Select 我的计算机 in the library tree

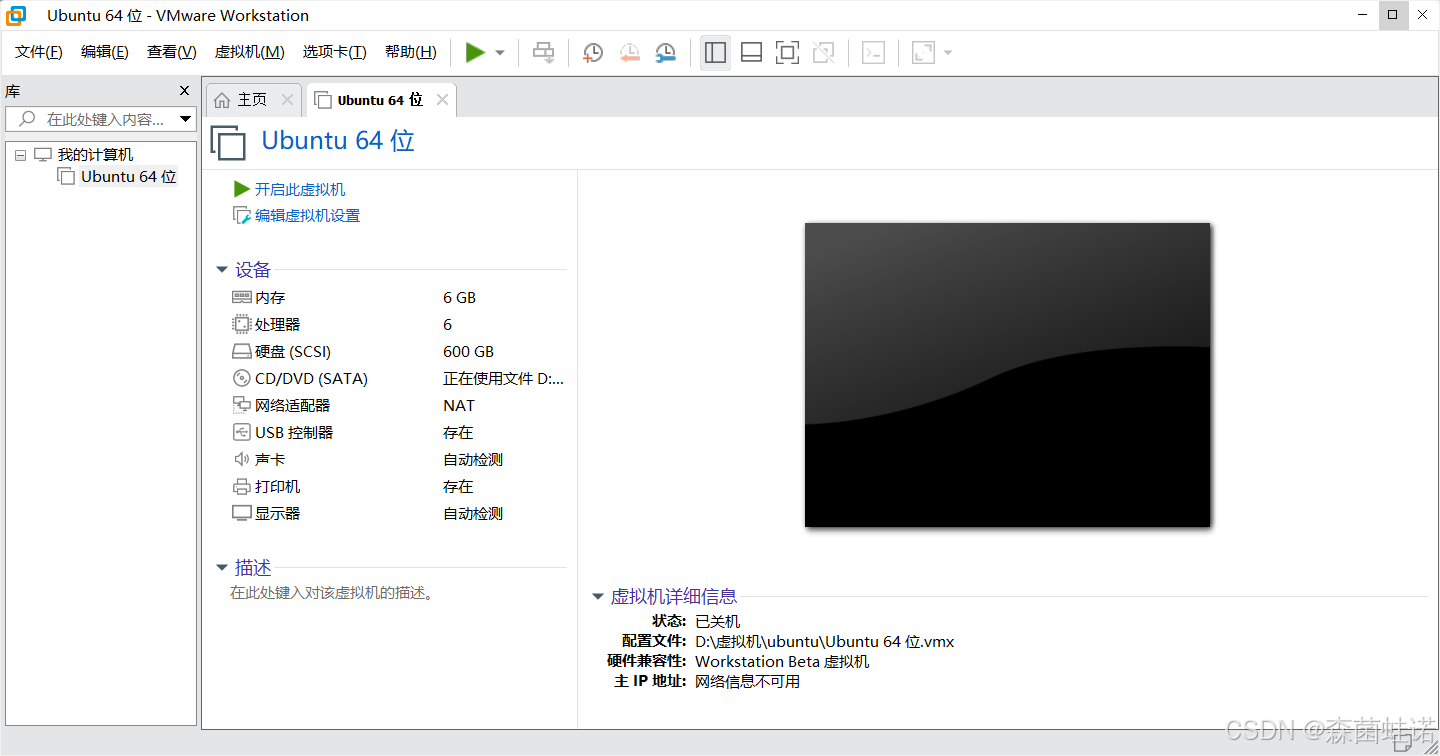click(x=95, y=155)
